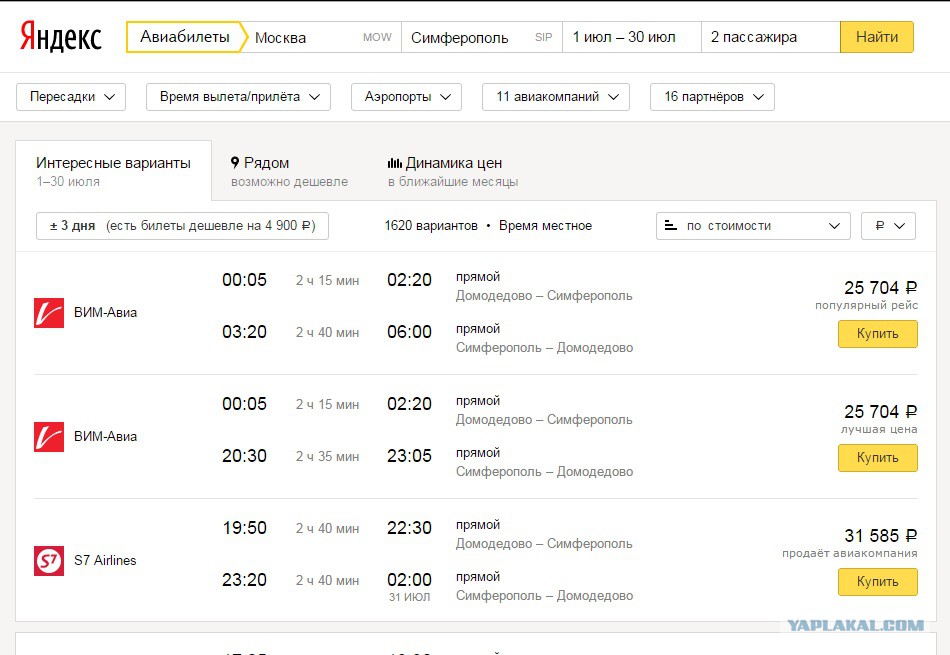This screenshot has width=950, height=655.
Task: Click the 03:20 return departure time
Action: 244,332
